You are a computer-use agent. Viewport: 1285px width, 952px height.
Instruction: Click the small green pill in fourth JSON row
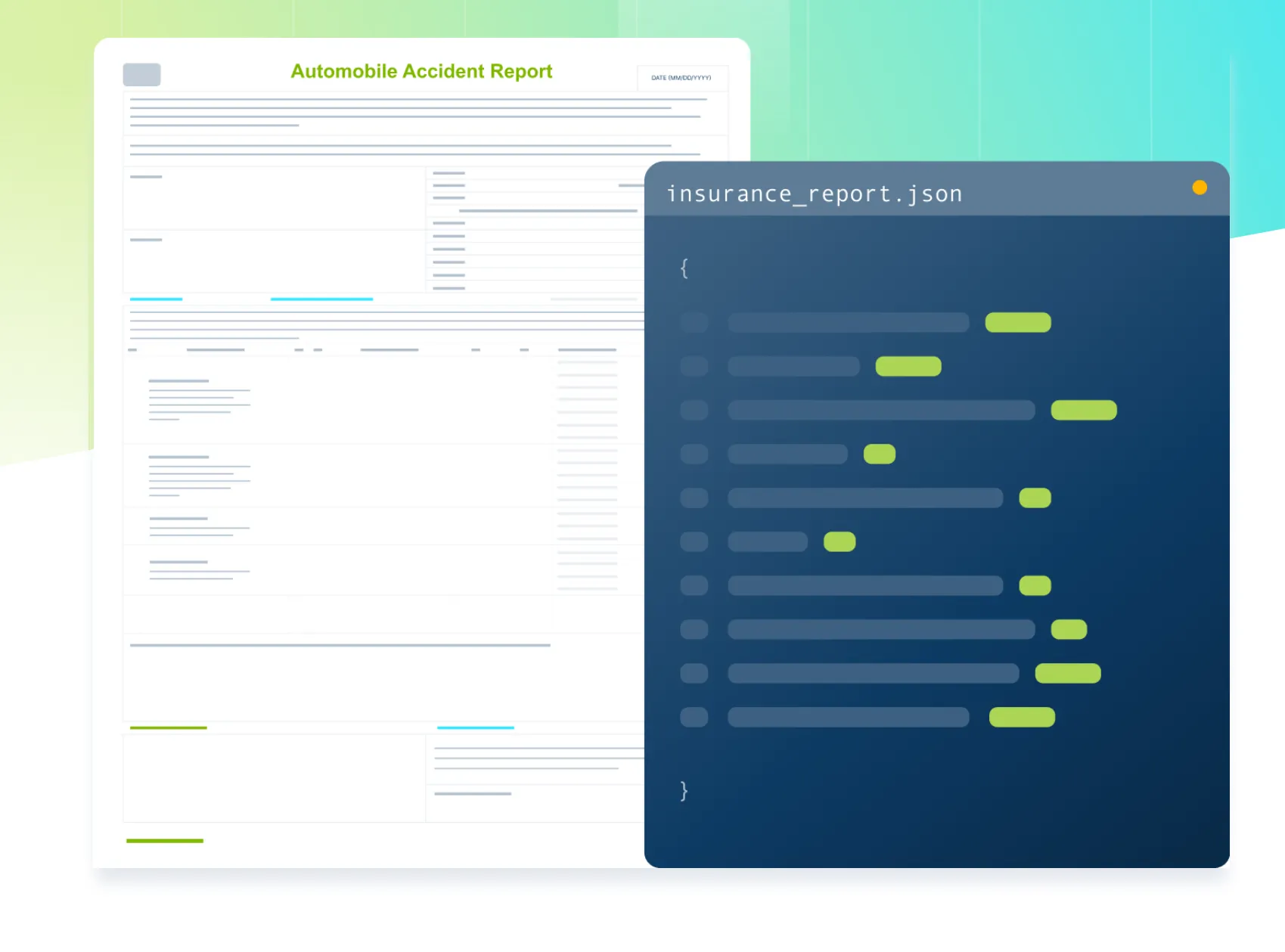(879, 454)
